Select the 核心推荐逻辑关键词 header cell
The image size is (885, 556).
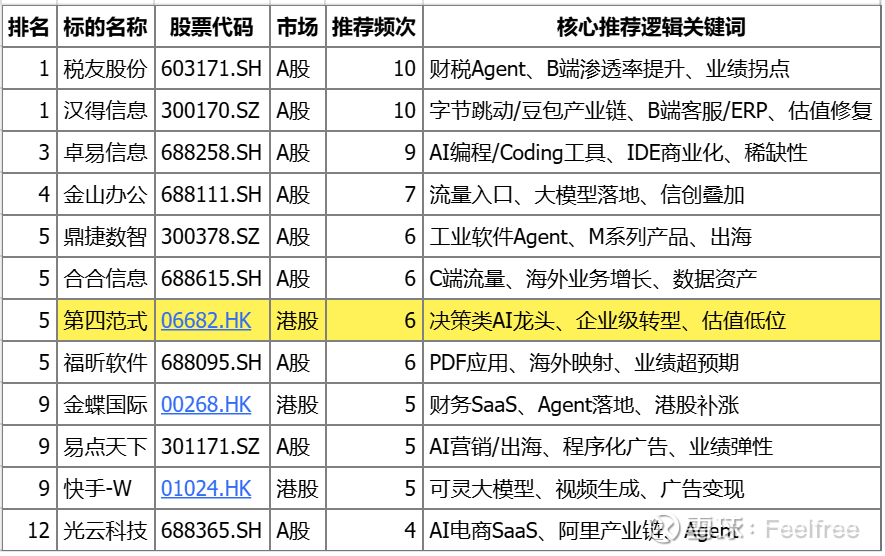pyautogui.click(x=651, y=27)
